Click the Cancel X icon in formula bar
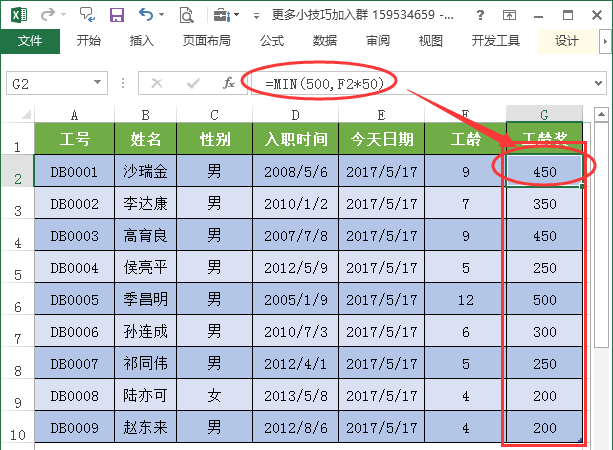Screen dimensions: 613x450 tap(157, 84)
